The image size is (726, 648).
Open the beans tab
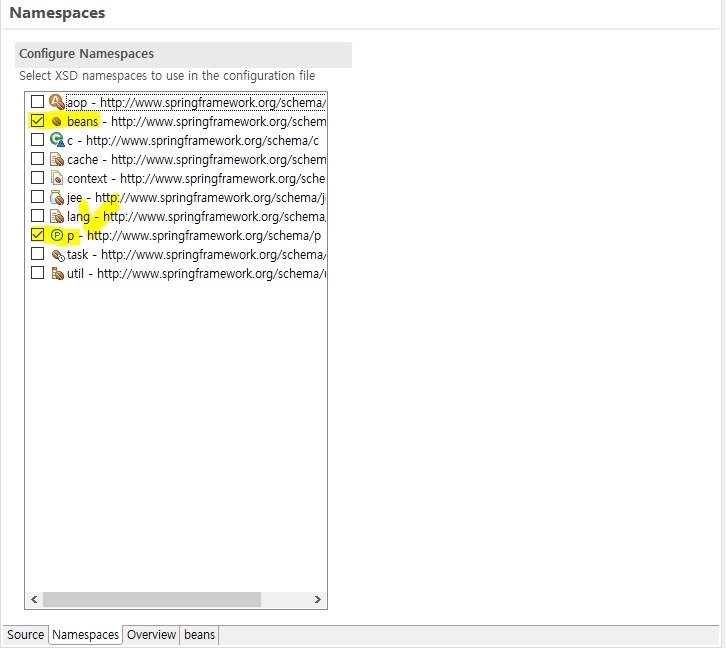click(200, 635)
